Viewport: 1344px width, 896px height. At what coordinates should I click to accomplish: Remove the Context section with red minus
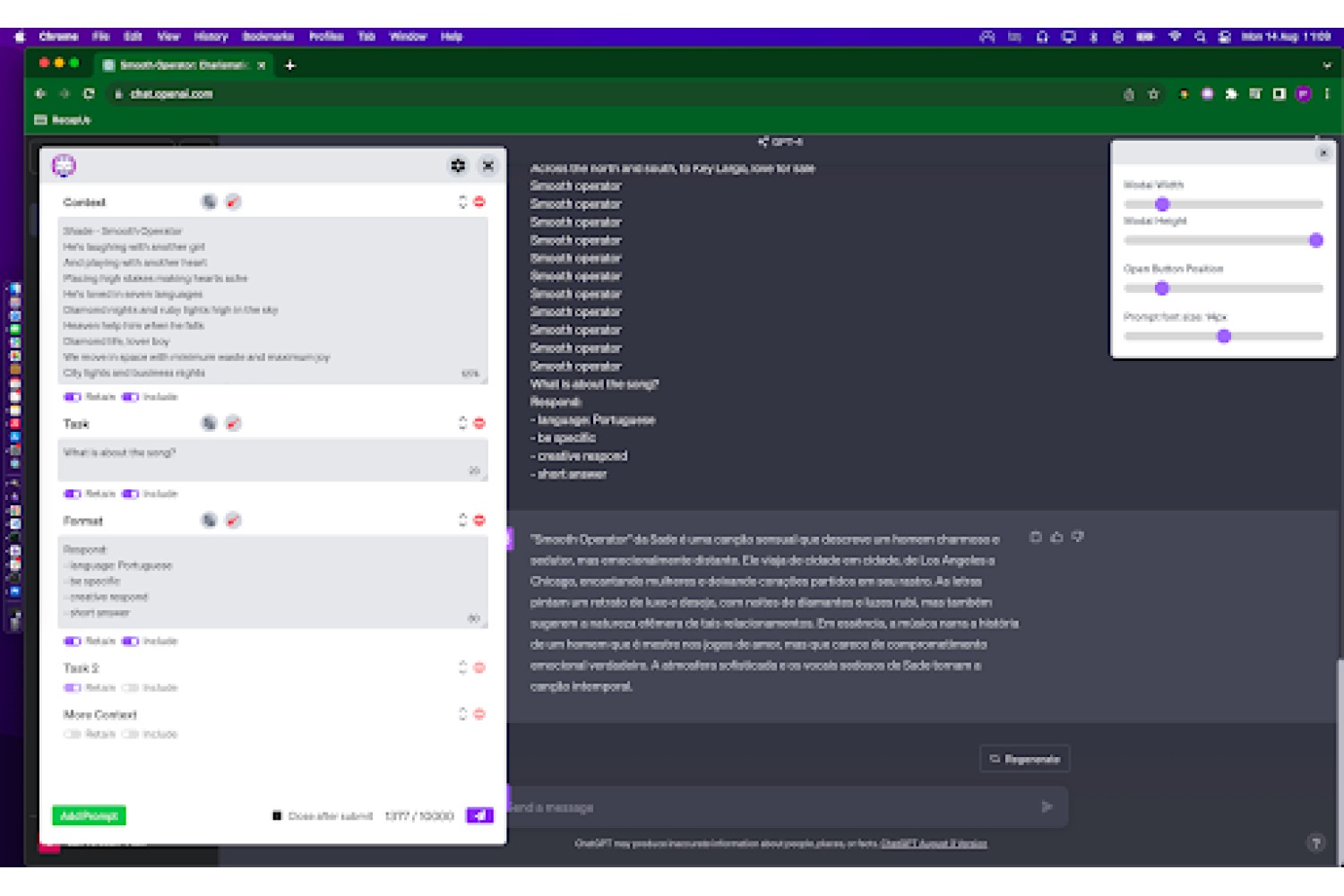pos(479,202)
